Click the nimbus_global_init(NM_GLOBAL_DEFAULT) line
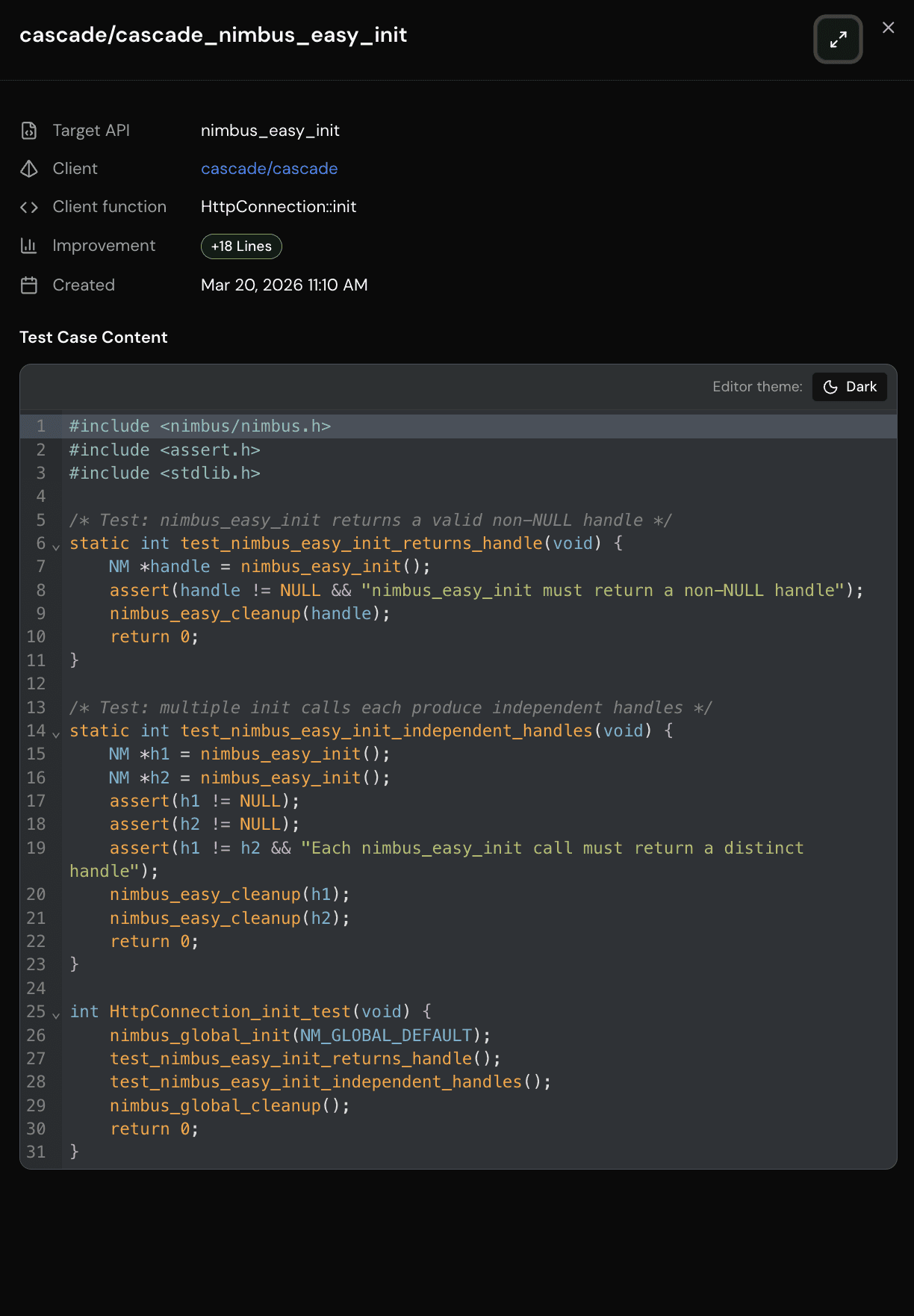This screenshot has width=914, height=1316. [300, 1036]
